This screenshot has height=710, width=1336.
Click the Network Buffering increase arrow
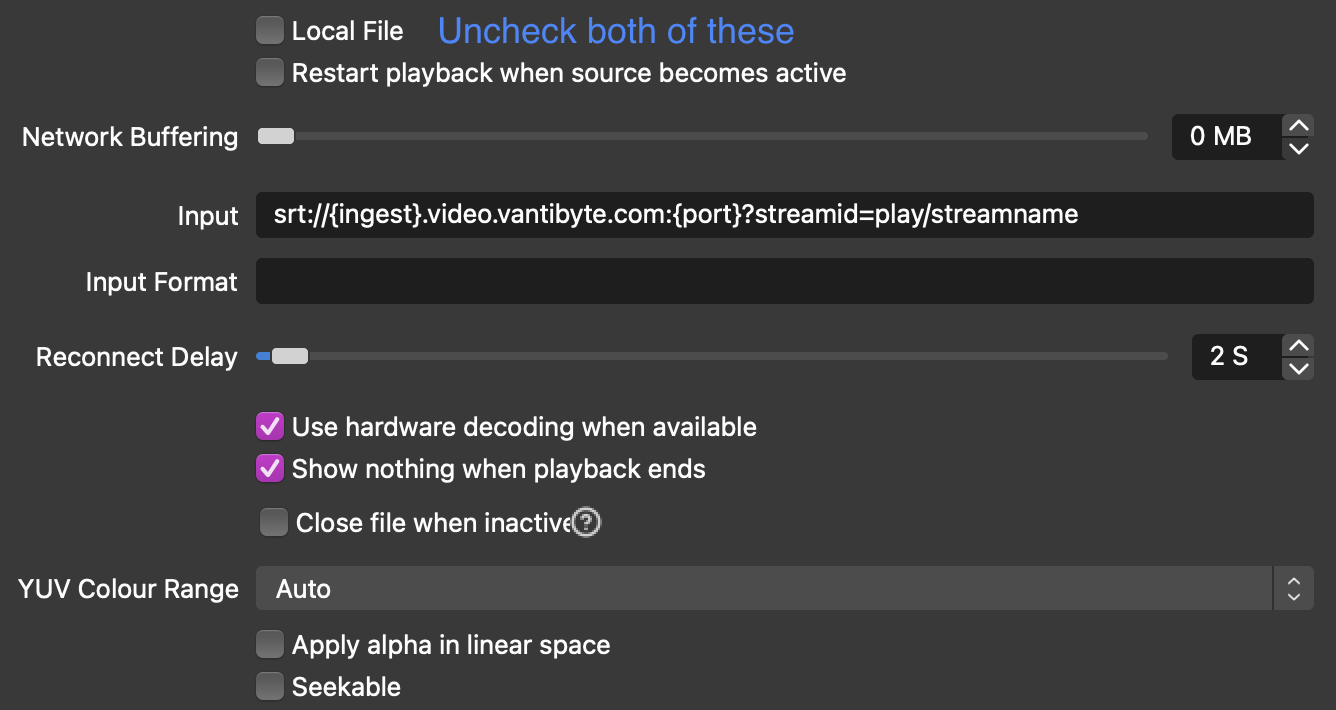tap(1298, 123)
